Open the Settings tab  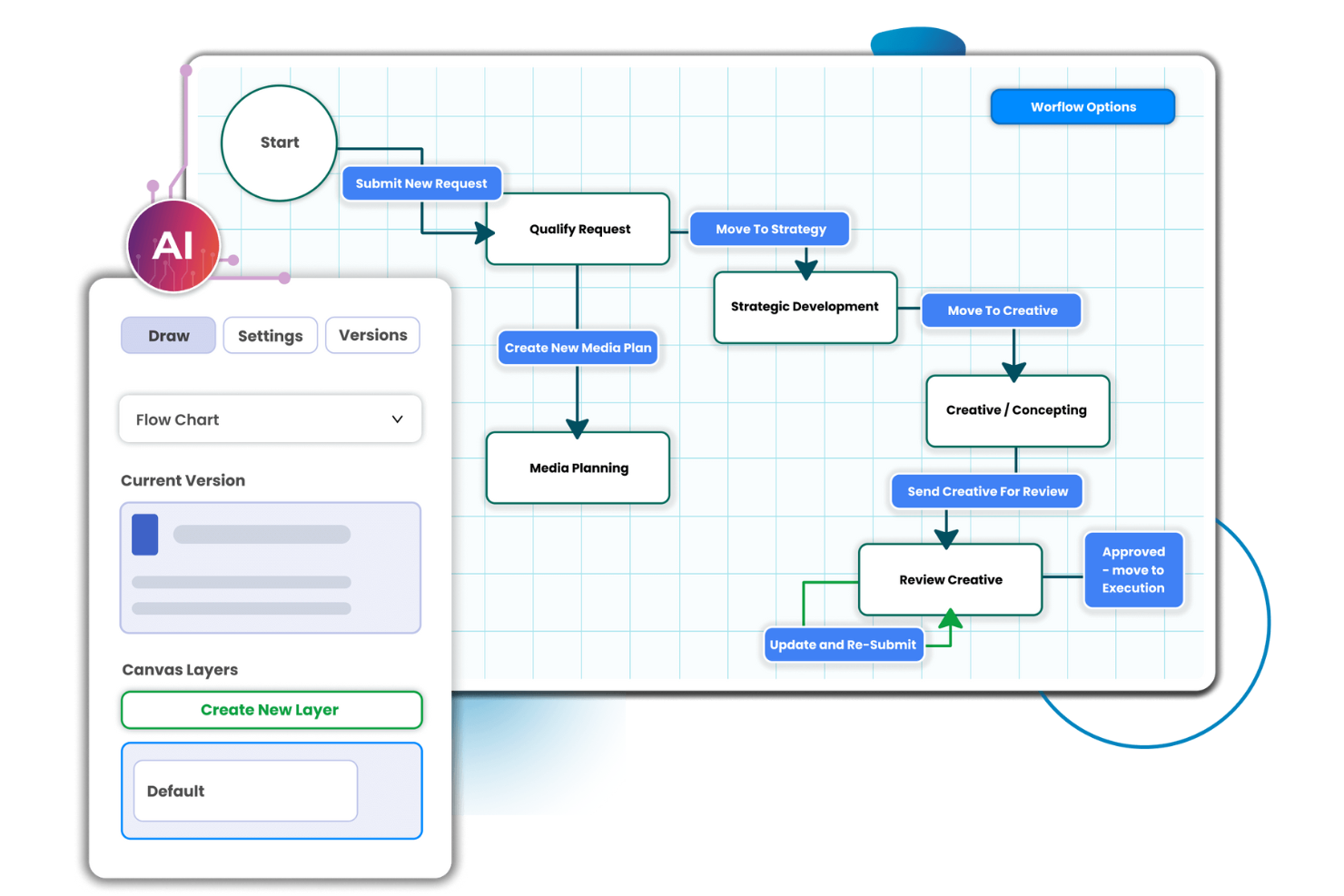pos(270,335)
